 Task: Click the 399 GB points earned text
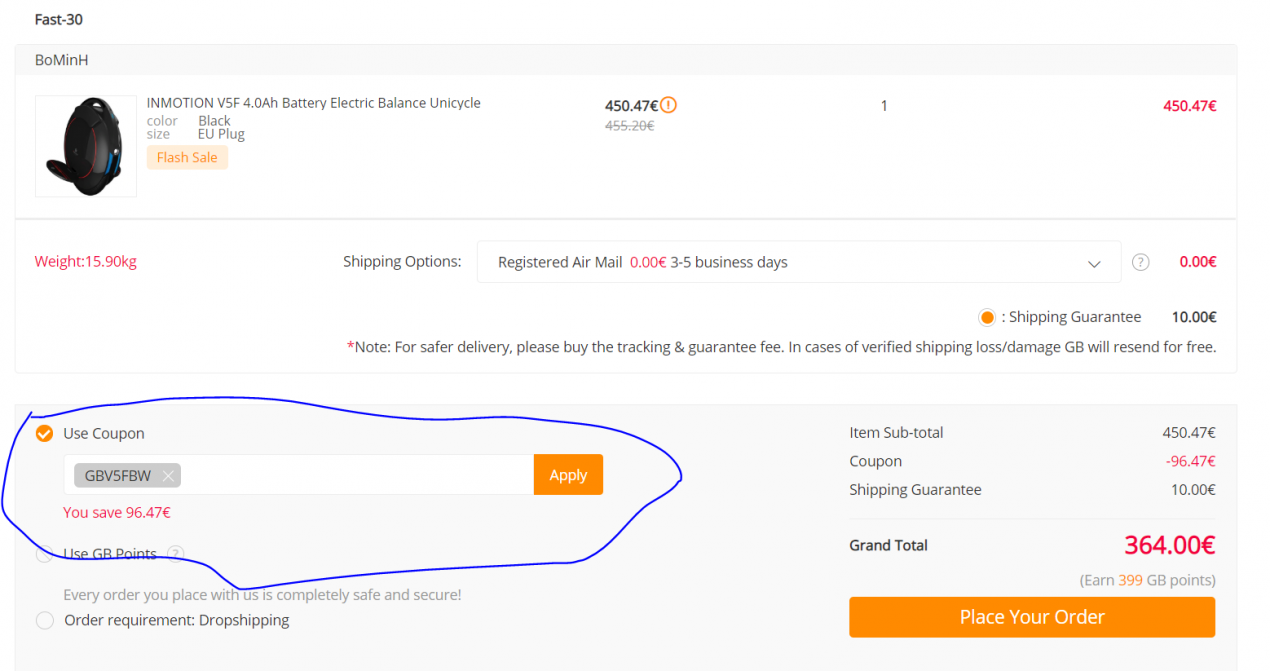1130,580
